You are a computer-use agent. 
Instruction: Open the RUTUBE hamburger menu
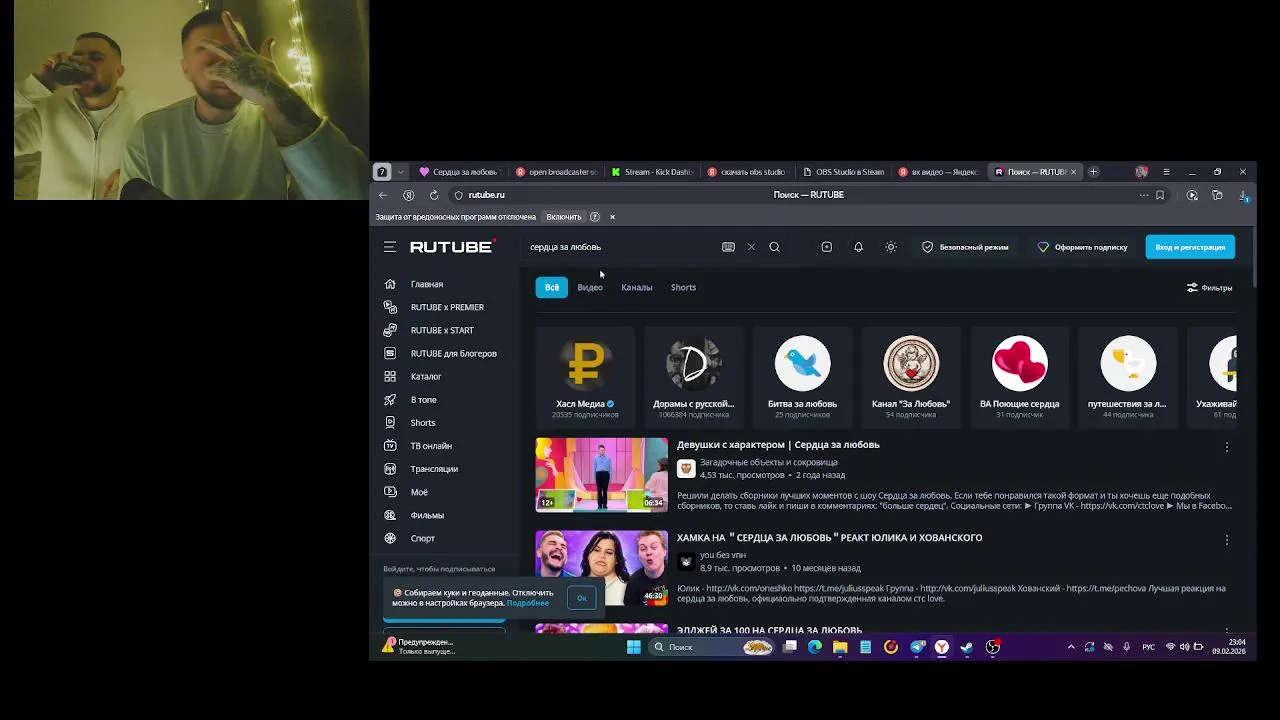coord(390,247)
